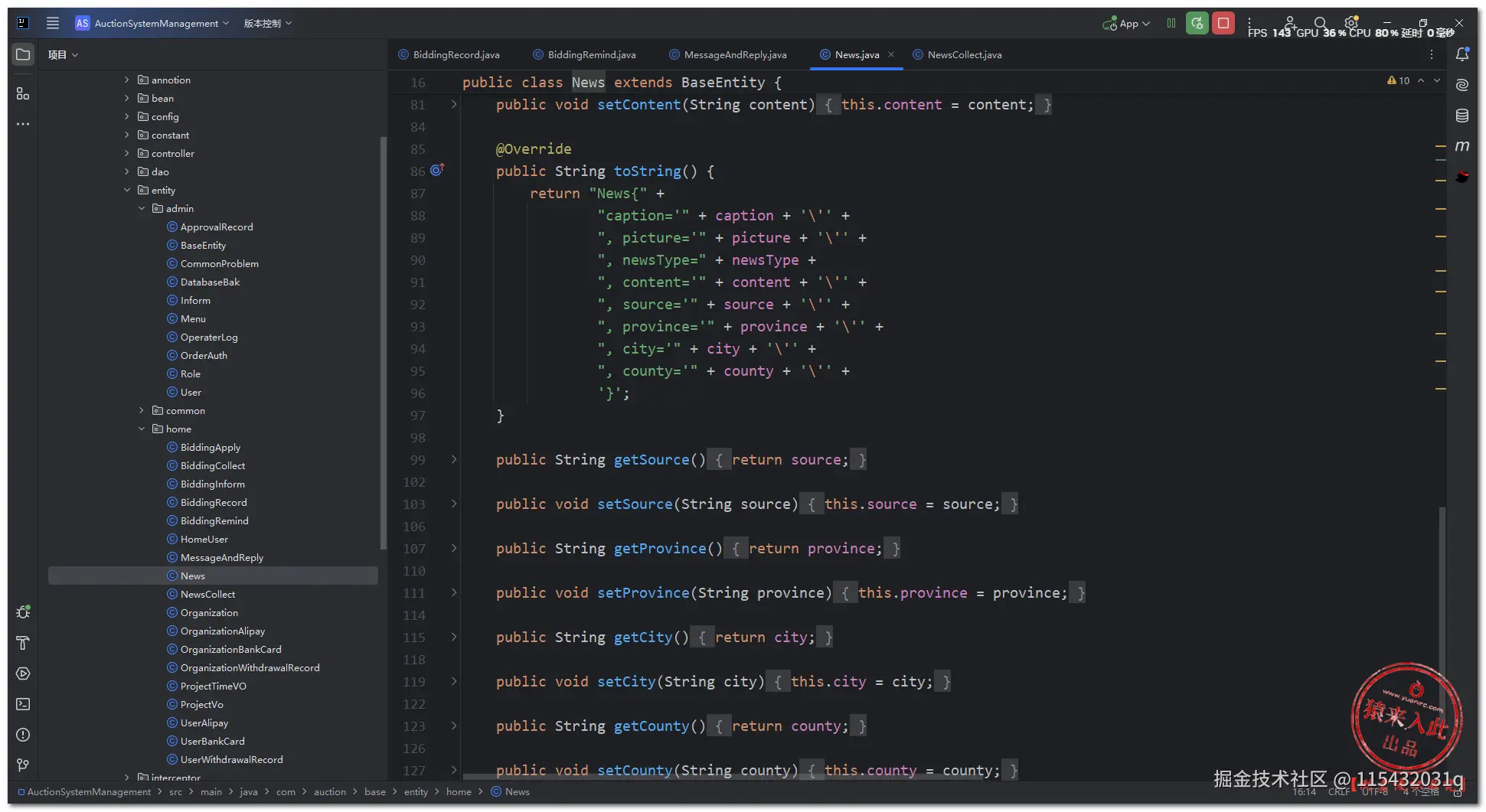The width and height of the screenshot is (1486, 812).
Task: Stop the running App with red button
Action: coord(1223,23)
